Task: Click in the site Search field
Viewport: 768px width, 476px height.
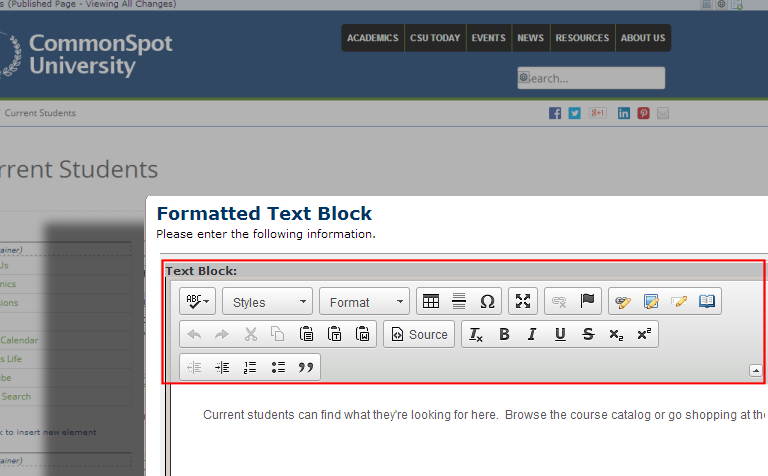Action: 591,78
